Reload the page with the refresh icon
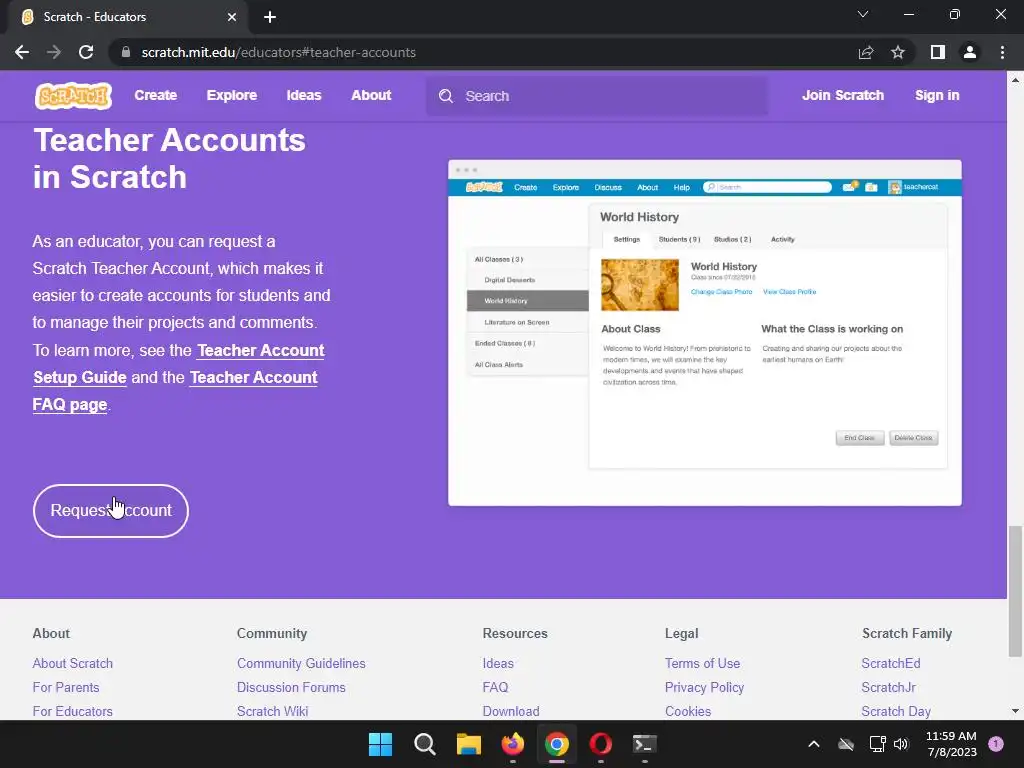This screenshot has height=768, width=1024. coord(86,52)
